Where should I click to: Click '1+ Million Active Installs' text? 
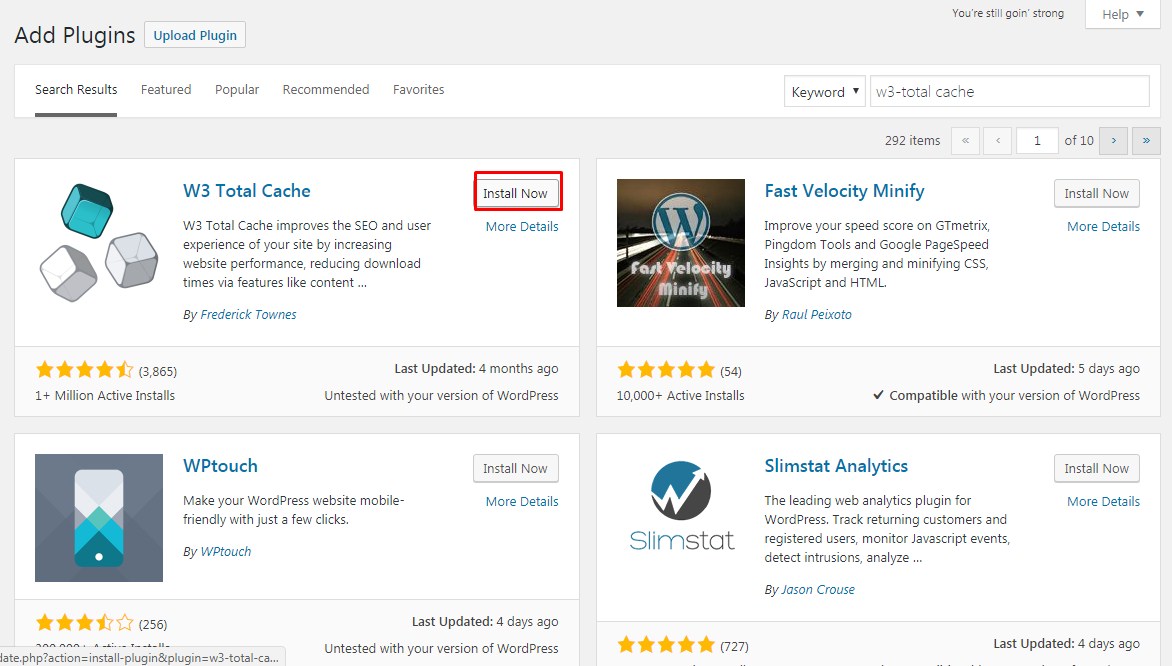click(105, 395)
